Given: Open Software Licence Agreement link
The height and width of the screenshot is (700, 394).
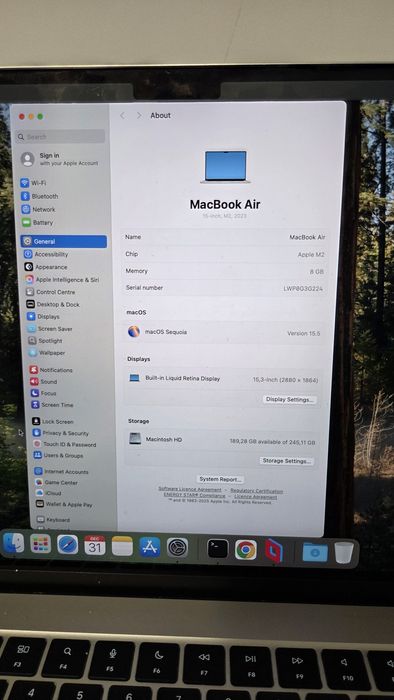Looking at the screenshot, I should point(190,490).
